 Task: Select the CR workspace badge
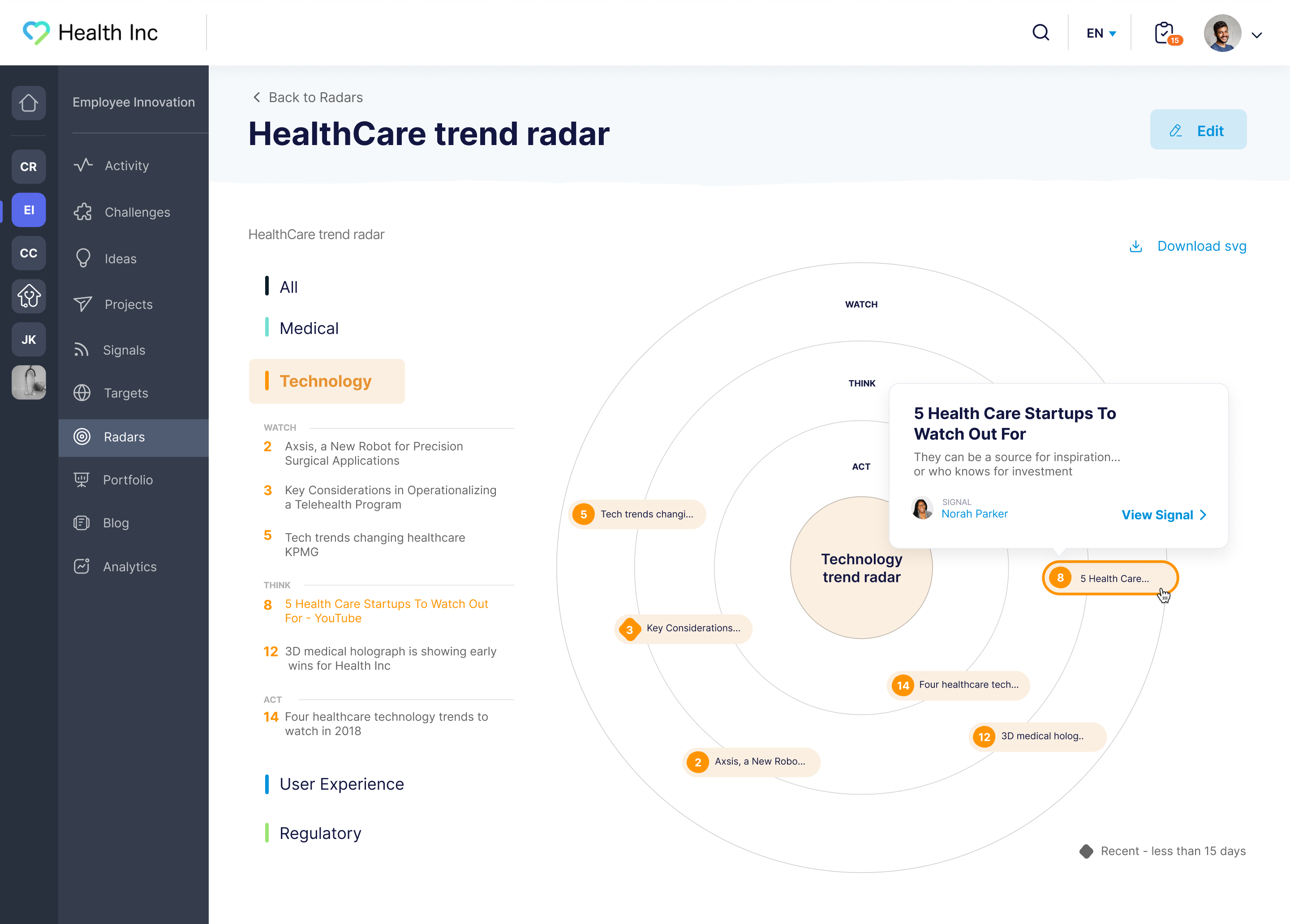28,167
